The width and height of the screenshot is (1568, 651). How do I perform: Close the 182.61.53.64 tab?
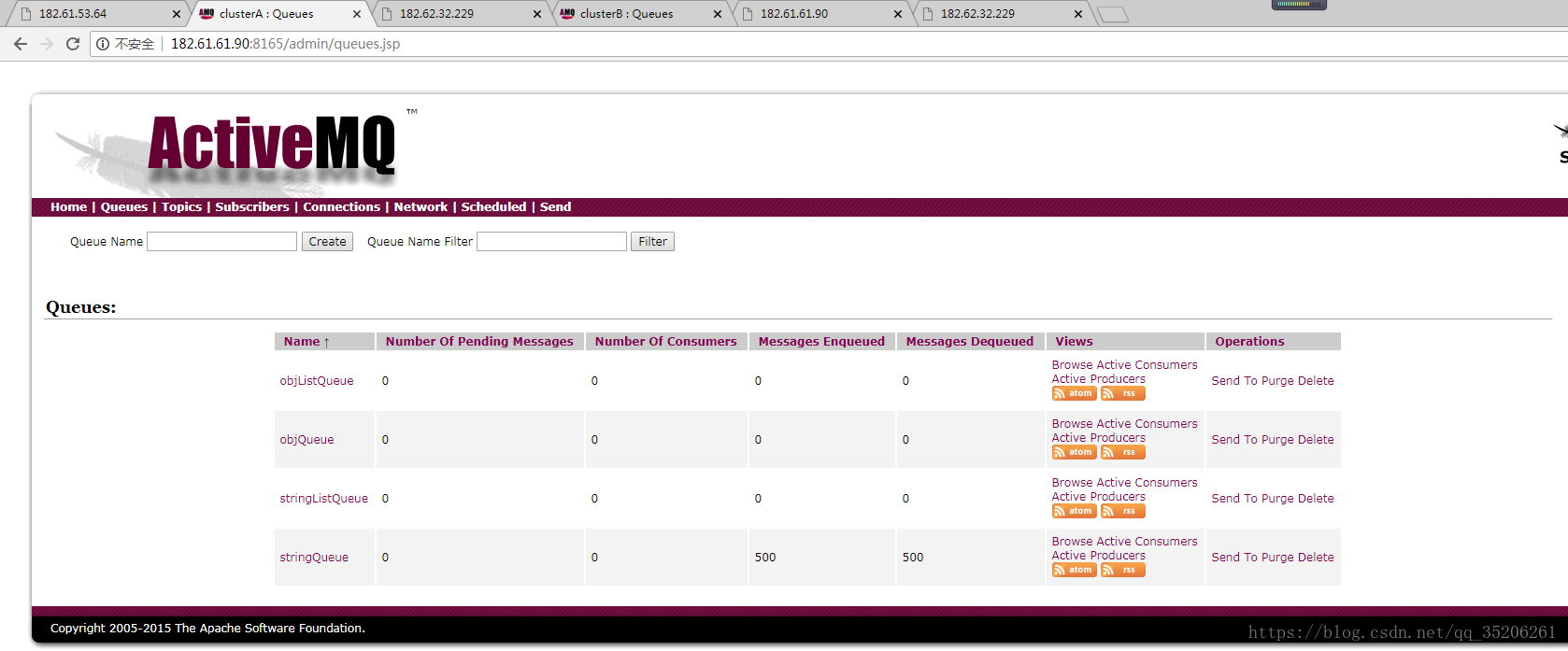coord(177,14)
